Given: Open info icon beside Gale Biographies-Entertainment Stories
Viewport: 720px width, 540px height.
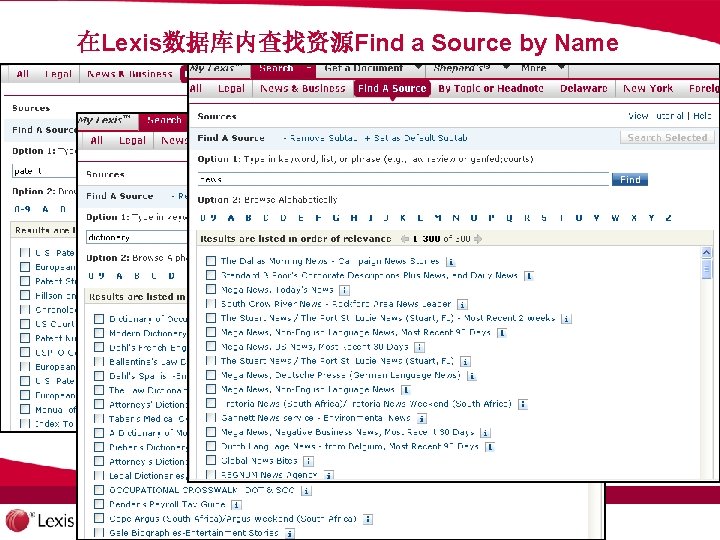Looking at the screenshot, I should click(x=290, y=534).
